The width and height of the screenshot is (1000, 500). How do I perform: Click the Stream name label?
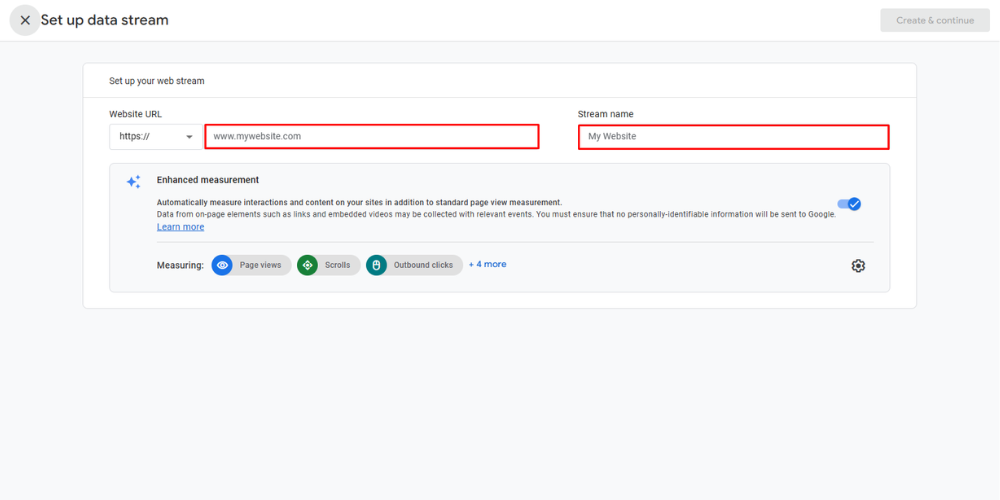click(x=606, y=114)
